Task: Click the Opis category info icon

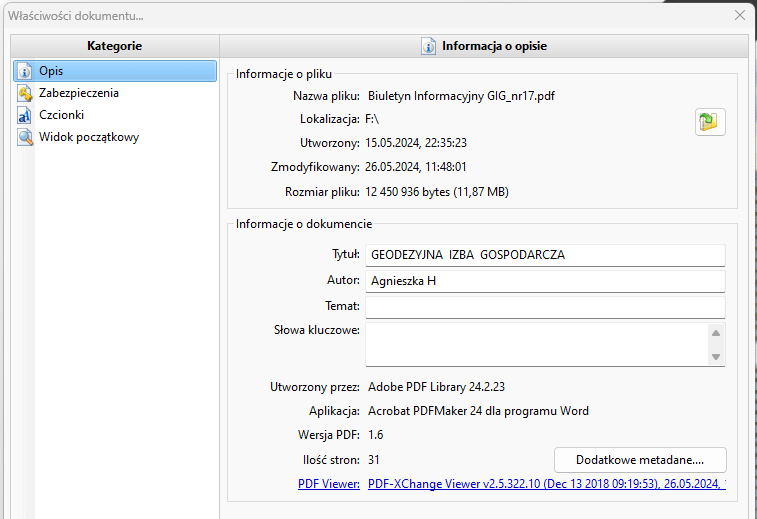Action: (x=25, y=71)
